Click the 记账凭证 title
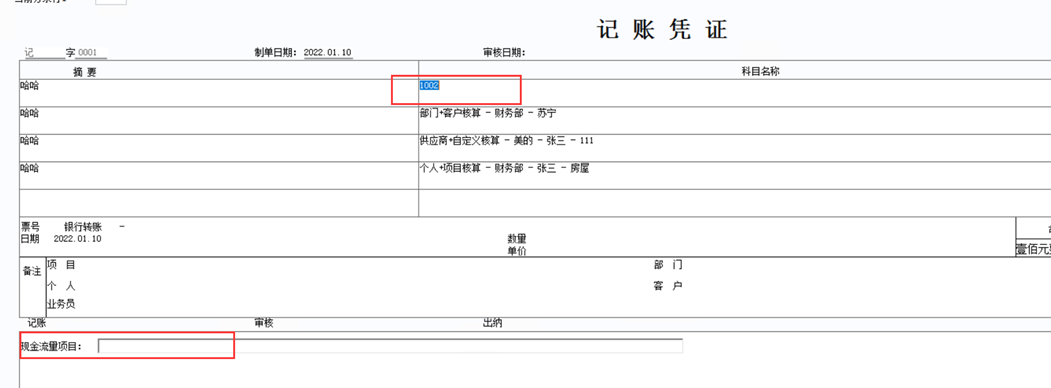Viewport: 1051px width, 388px height. [662, 29]
